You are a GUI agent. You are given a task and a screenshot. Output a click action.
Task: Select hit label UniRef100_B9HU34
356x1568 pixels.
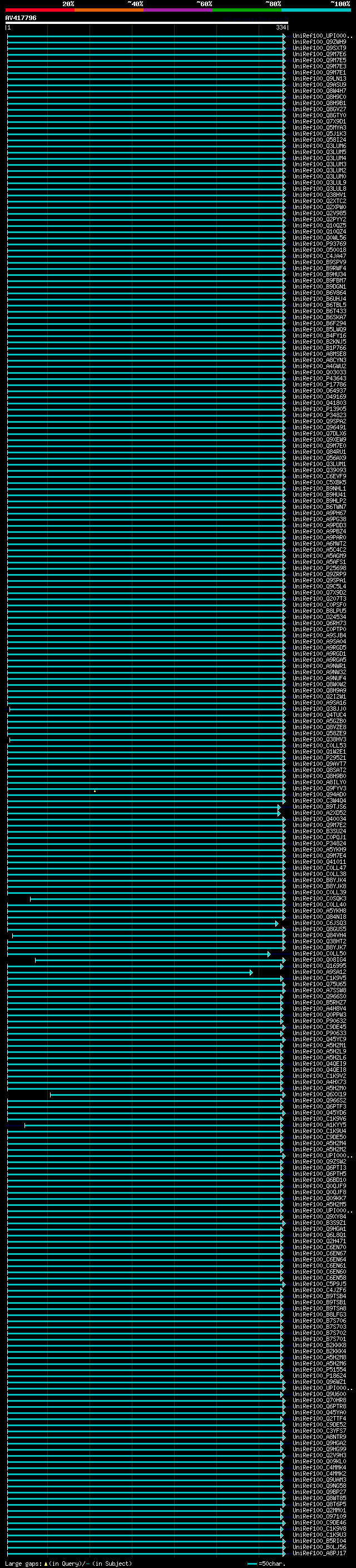(319, 274)
